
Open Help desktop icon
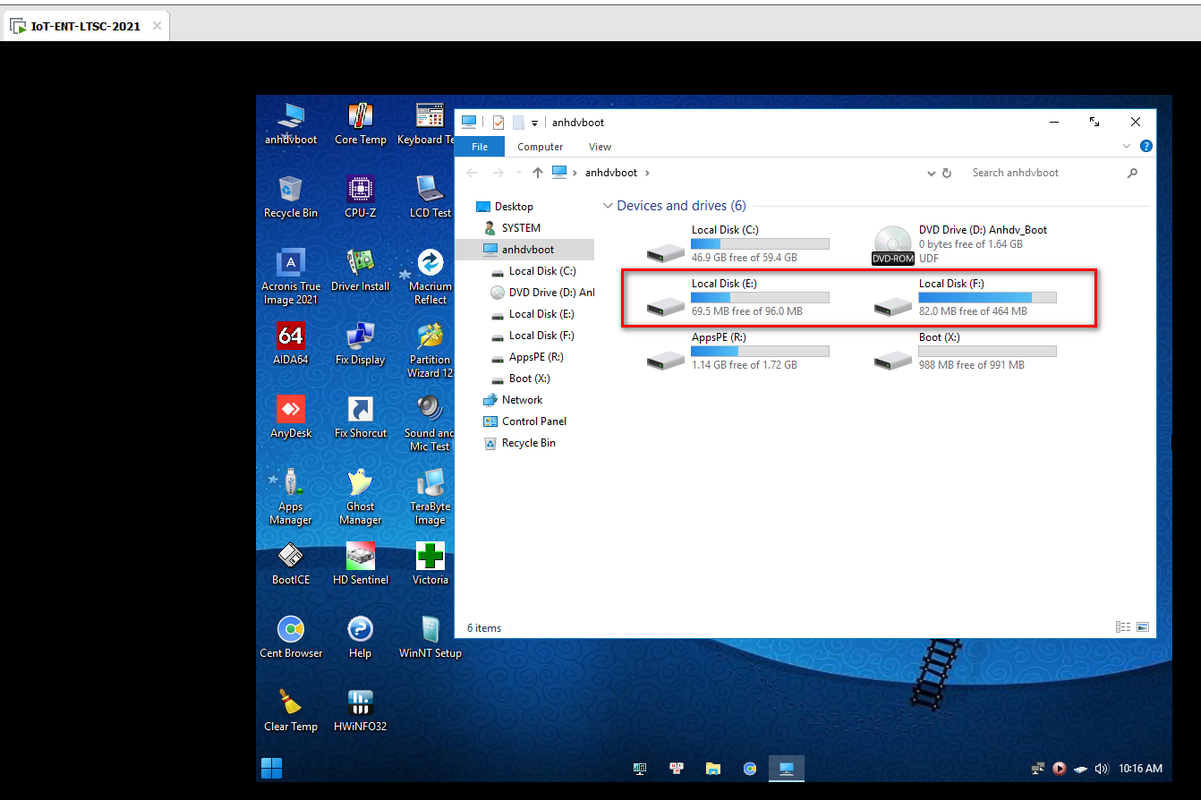[360, 638]
